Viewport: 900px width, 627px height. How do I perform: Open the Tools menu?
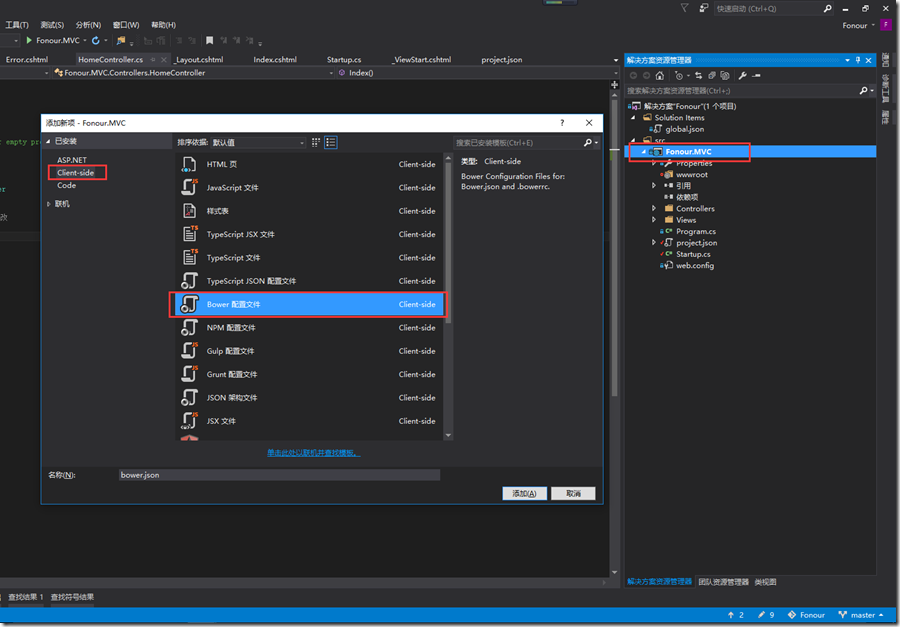(x=17, y=25)
